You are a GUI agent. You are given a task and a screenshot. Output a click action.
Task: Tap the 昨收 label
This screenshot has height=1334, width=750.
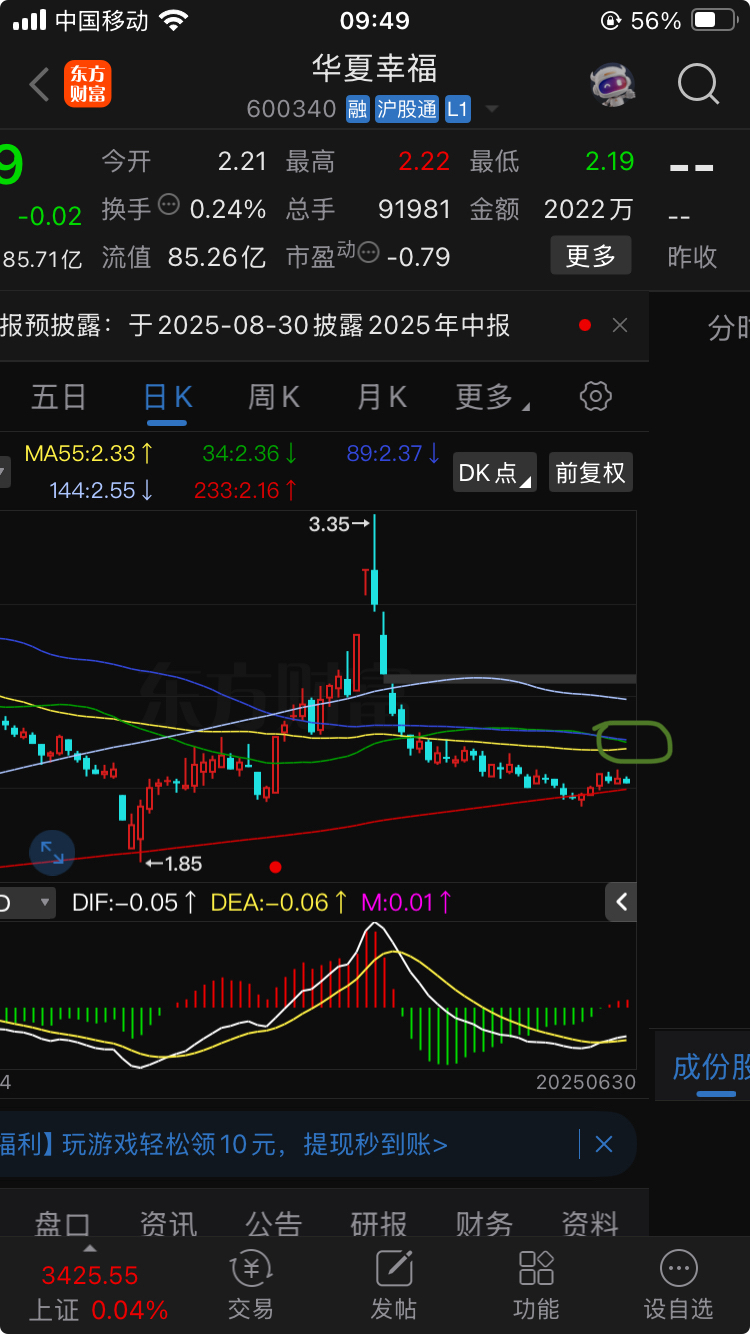click(692, 257)
